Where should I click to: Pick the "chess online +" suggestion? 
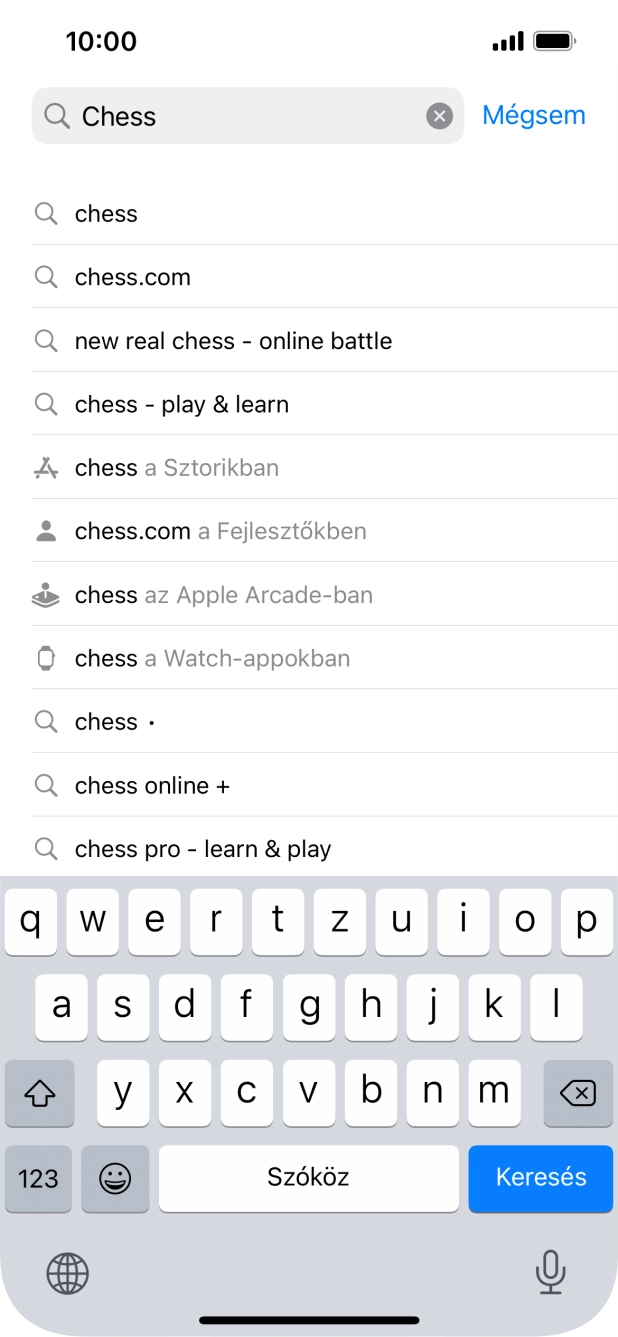[152, 786]
